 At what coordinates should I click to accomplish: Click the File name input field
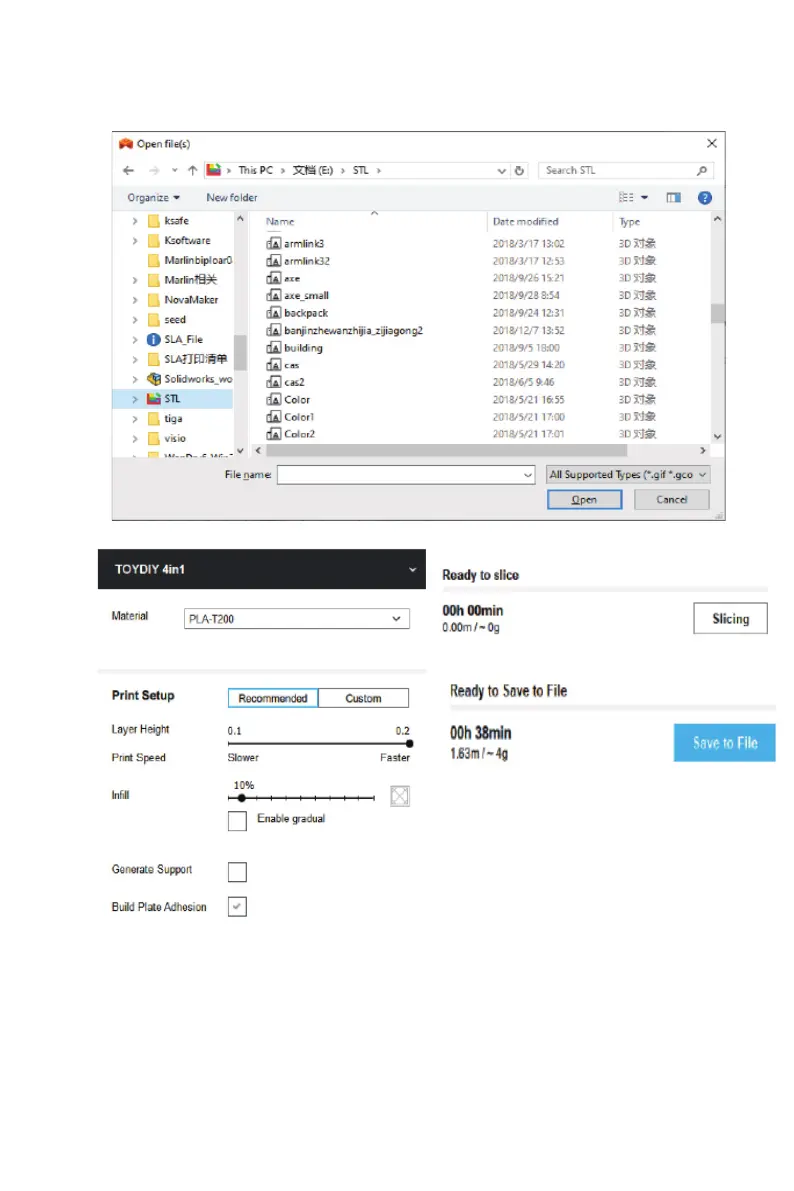406,475
